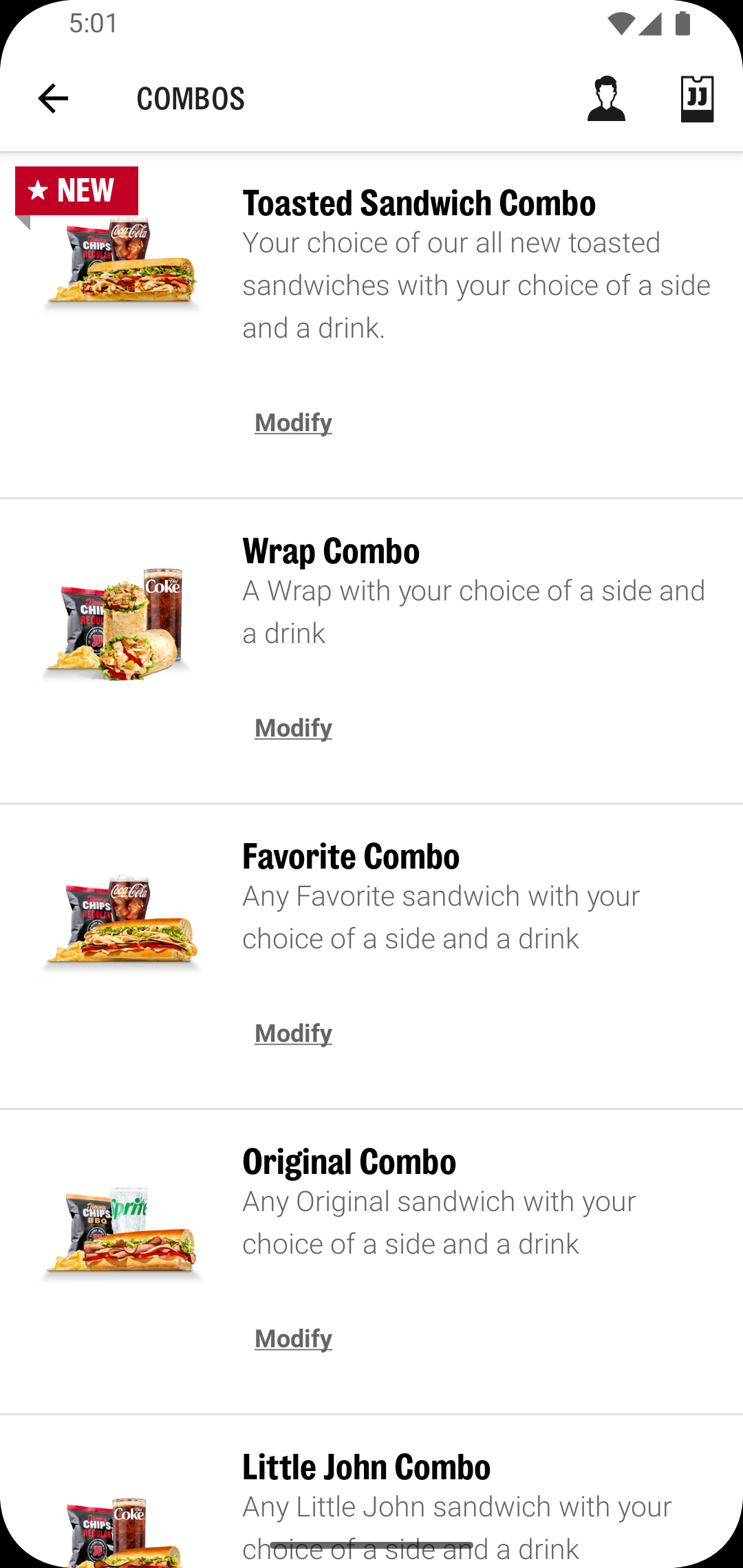Modify the Original Combo
This screenshot has width=743, height=1568.
(x=293, y=1338)
